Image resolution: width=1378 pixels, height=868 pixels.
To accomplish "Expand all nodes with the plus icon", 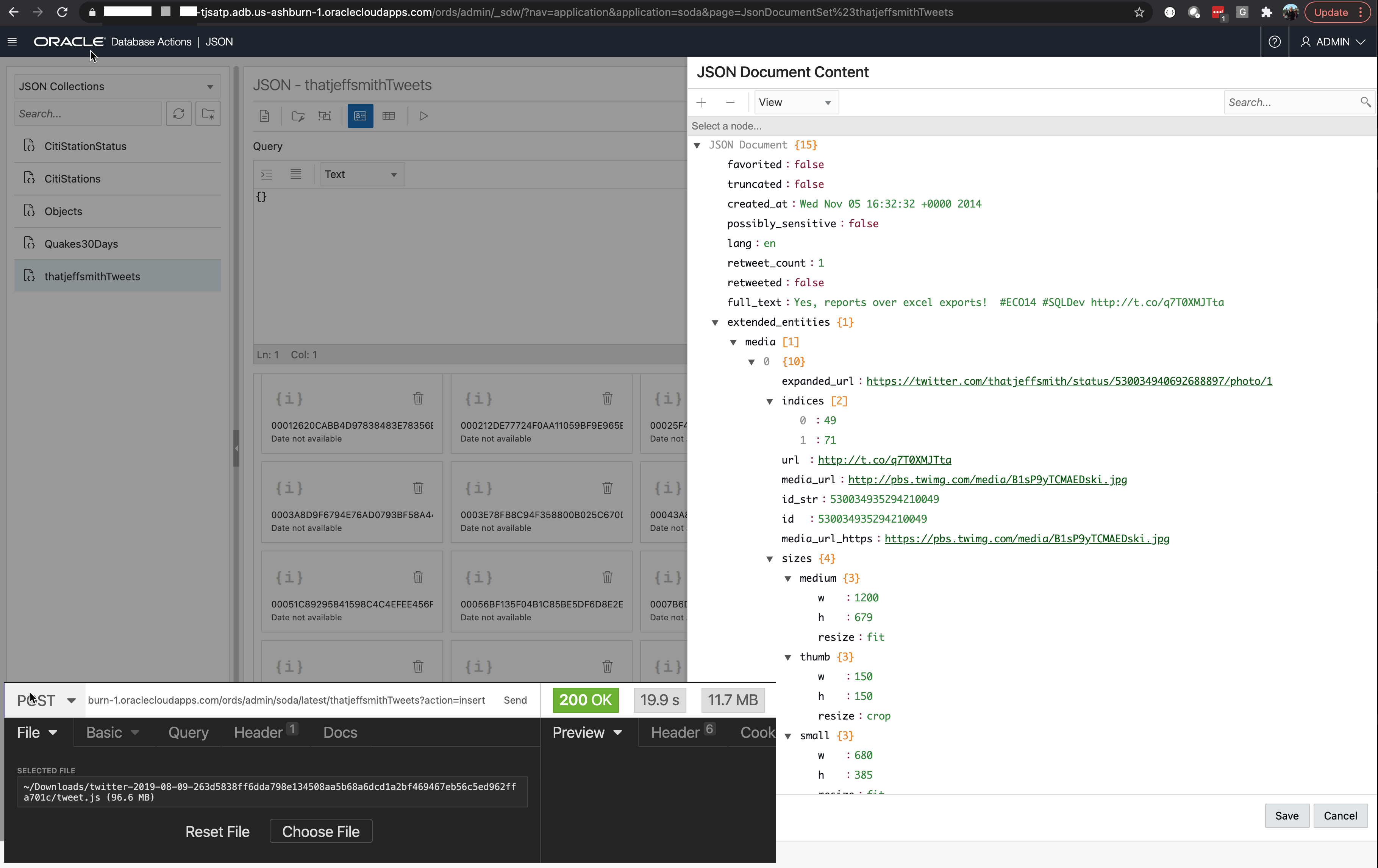I will click(701, 103).
